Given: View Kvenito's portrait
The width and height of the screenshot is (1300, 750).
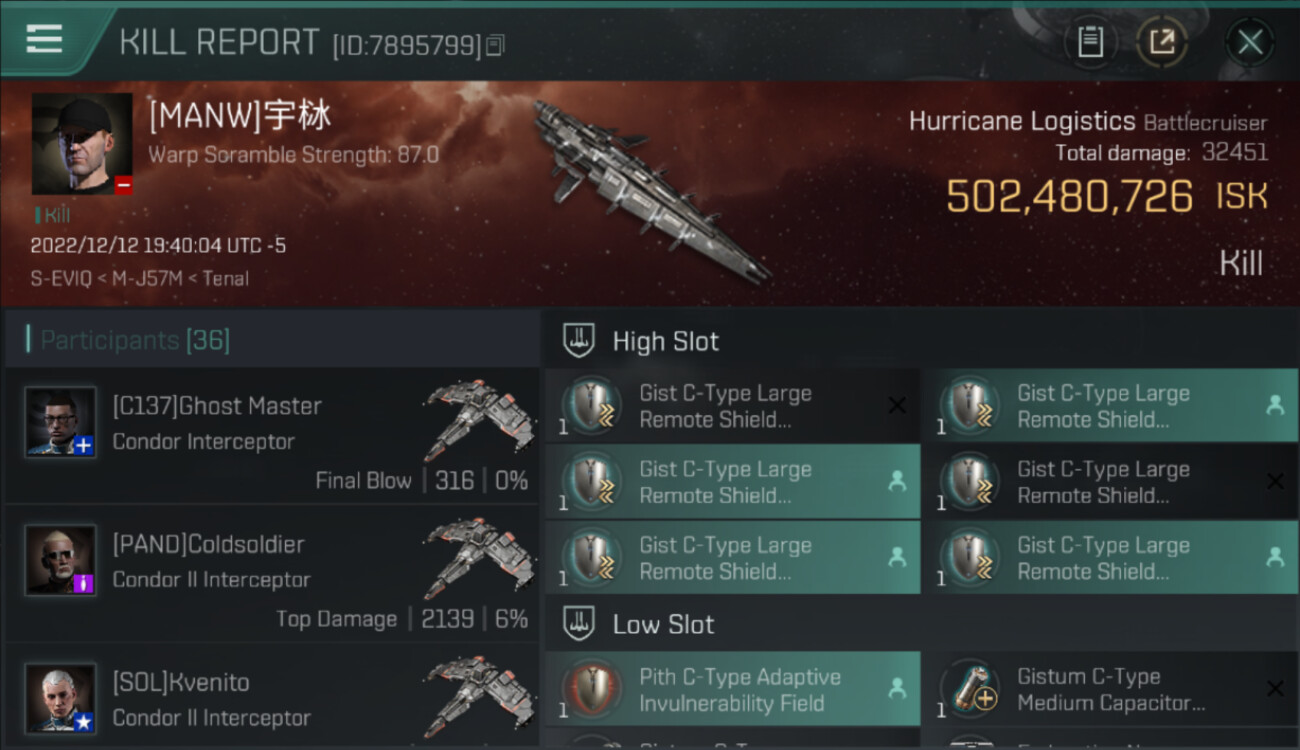Looking at the screenshot, I should [61, 697].
